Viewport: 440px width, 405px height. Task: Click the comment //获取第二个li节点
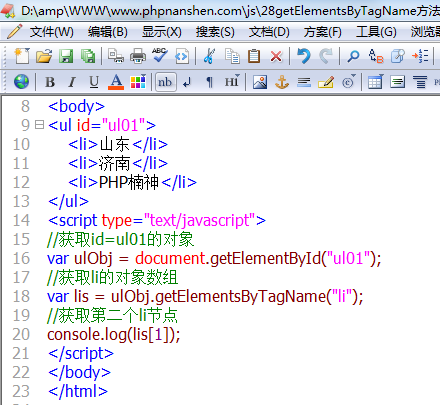(112, 315)
